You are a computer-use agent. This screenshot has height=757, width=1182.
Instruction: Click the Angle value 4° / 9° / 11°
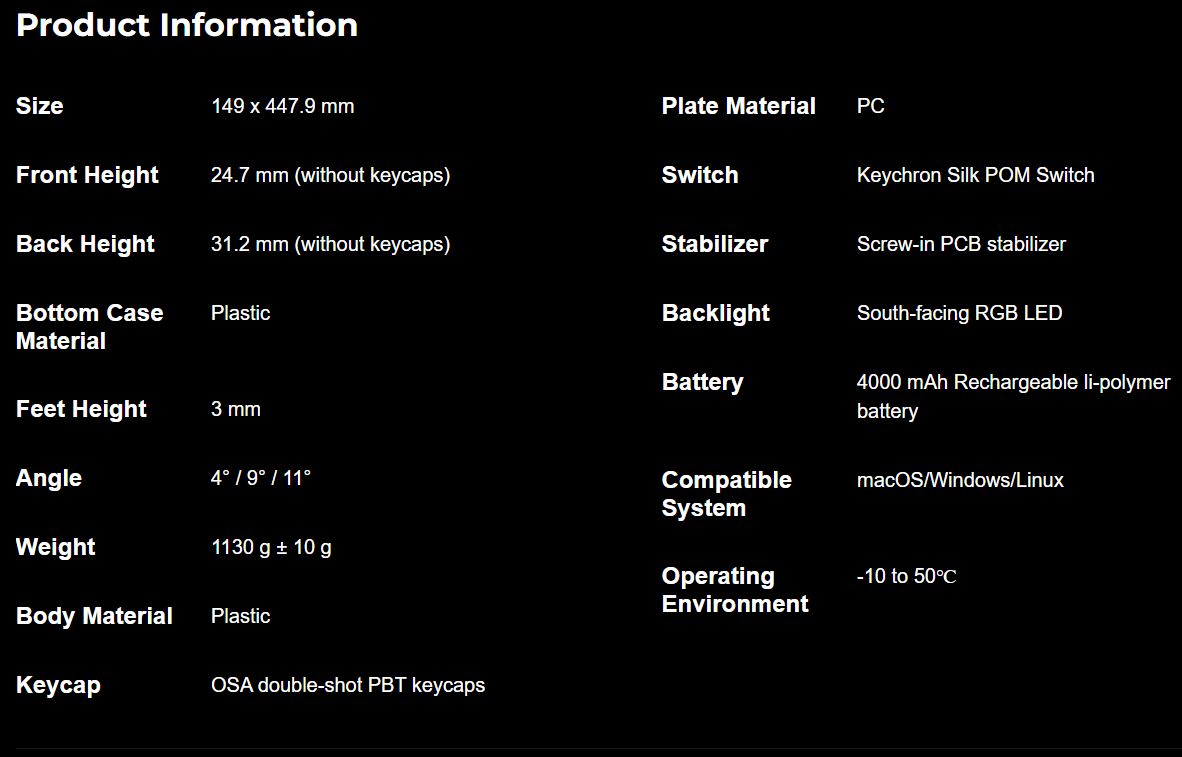coord(261,478)
